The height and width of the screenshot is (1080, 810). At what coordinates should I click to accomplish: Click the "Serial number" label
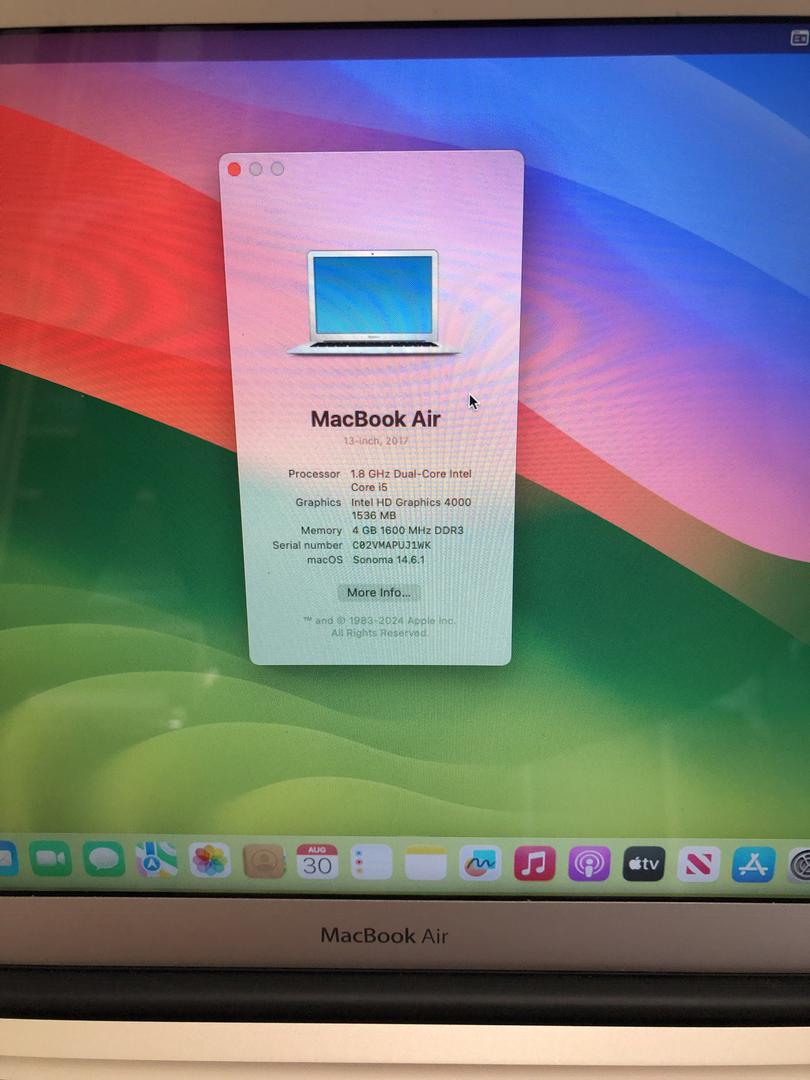(307, 545)
